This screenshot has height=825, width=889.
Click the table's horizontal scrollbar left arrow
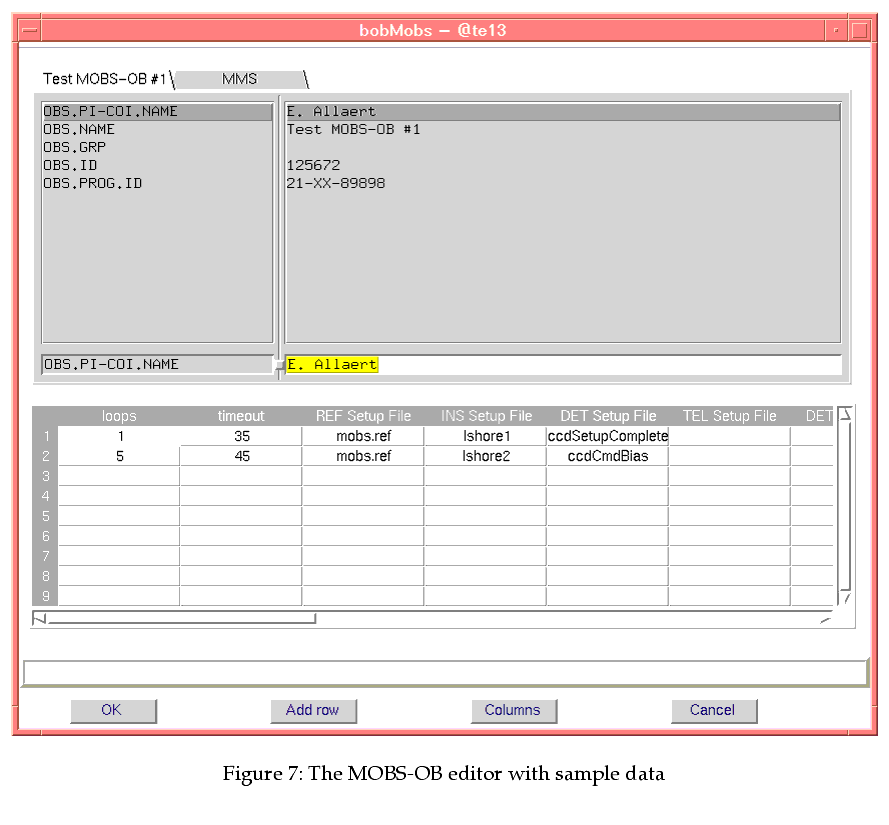pos(39,619)
